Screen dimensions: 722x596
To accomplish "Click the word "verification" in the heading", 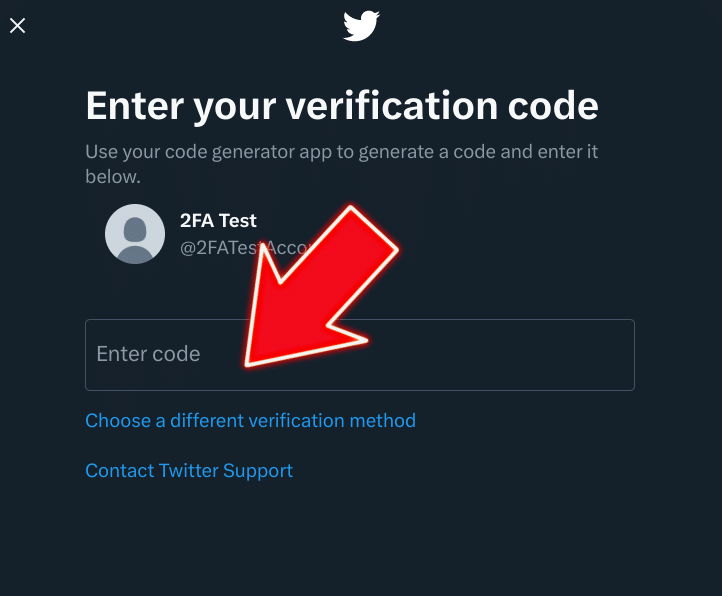I will pyautogui.click(x=392, y=105).
